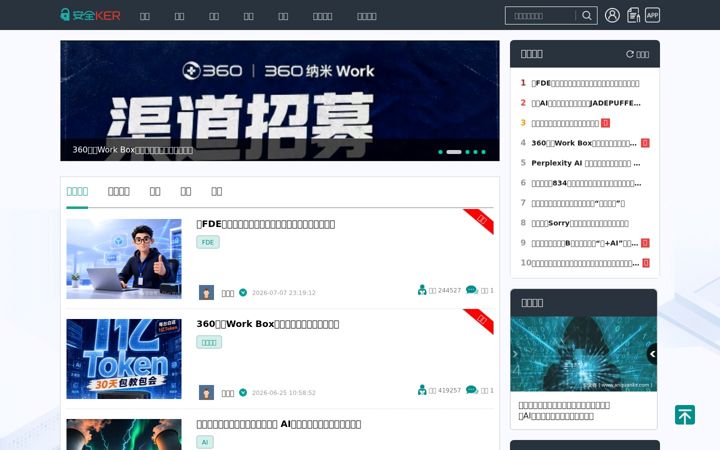This screenshot has width=720, height=450.
Task: Click the green back-to-top arrow button
Action: (685, 415)
